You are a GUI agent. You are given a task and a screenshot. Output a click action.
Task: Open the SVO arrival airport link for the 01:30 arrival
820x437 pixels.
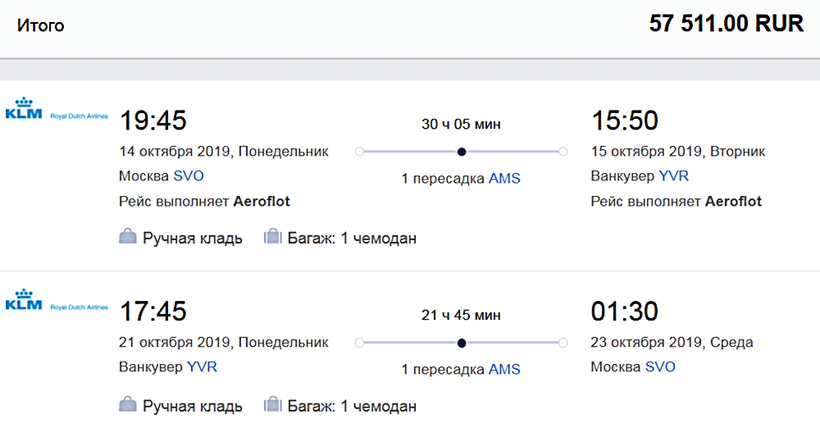660,367
